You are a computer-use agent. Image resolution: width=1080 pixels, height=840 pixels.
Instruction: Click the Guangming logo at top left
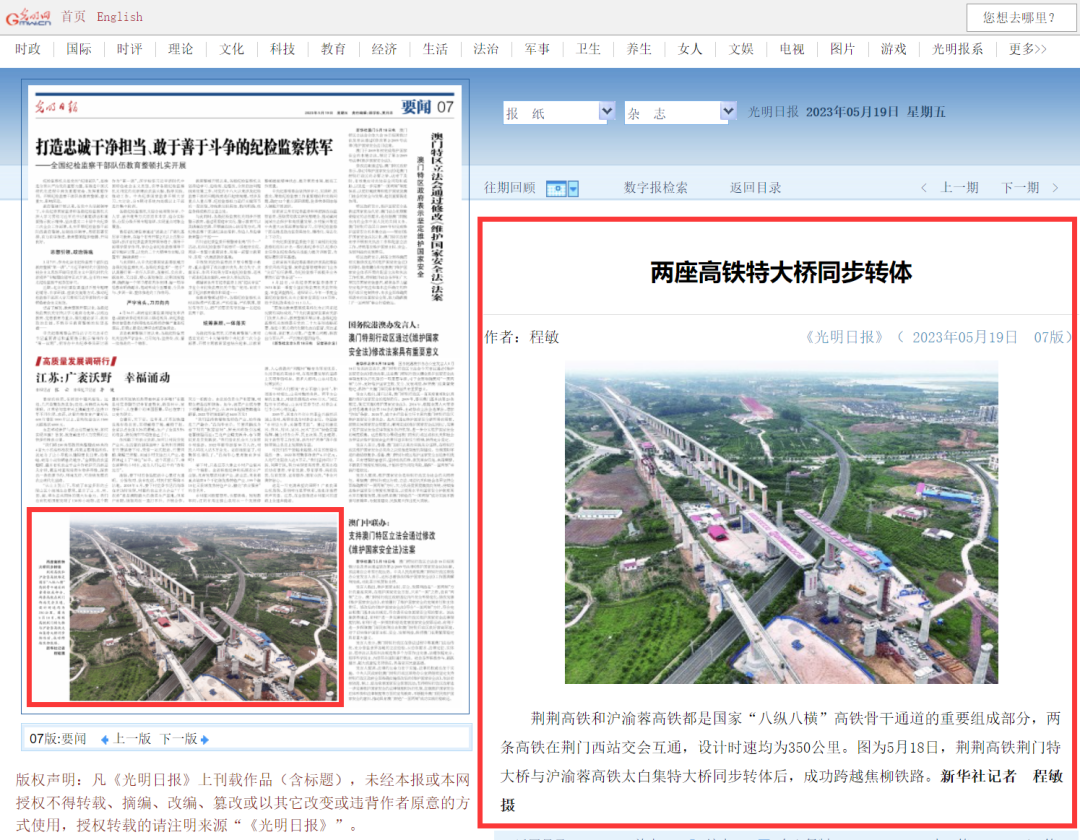[28, 17]
